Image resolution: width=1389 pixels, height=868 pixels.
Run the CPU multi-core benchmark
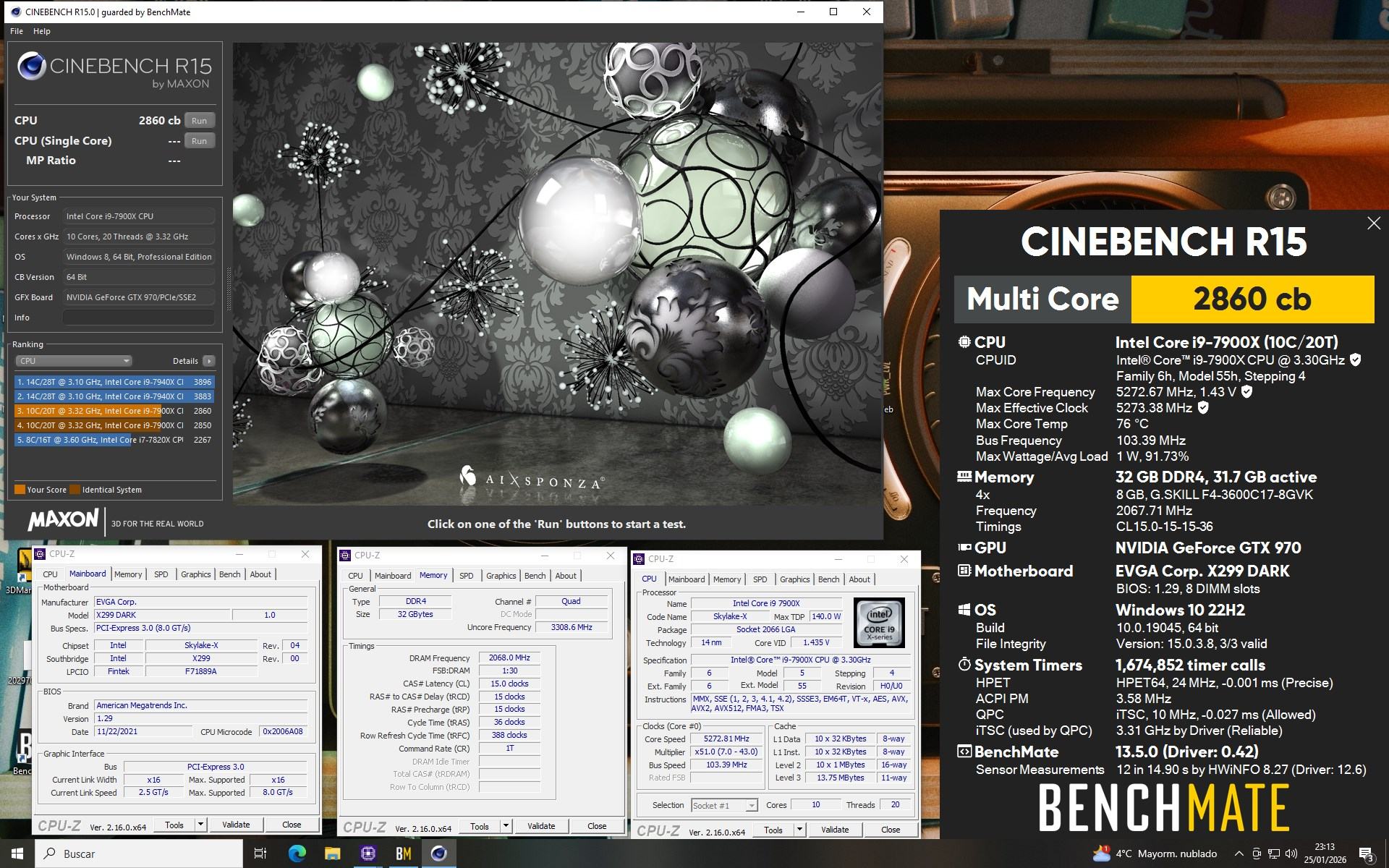point(199,120)
